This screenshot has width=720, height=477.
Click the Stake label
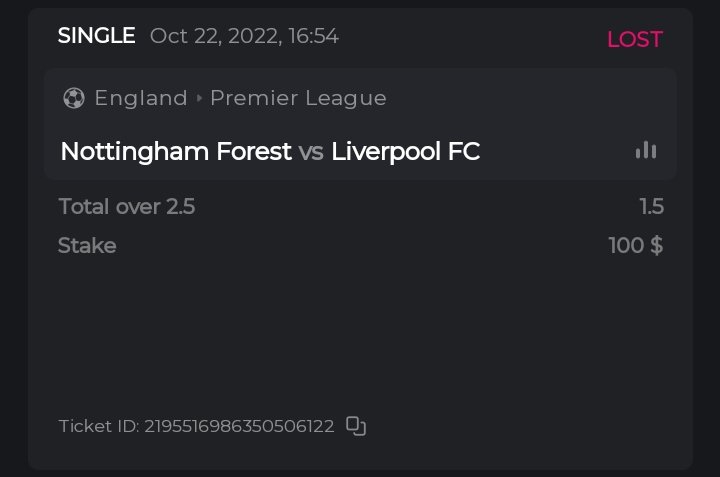coord(87,246)
